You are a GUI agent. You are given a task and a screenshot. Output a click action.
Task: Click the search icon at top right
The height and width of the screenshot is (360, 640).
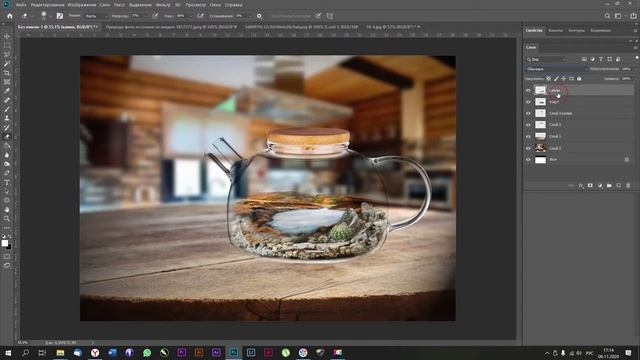(x=607, y=16)
